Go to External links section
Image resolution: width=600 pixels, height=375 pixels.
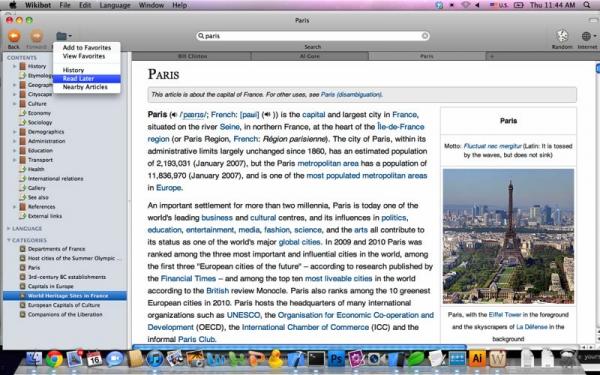point(45,216)
